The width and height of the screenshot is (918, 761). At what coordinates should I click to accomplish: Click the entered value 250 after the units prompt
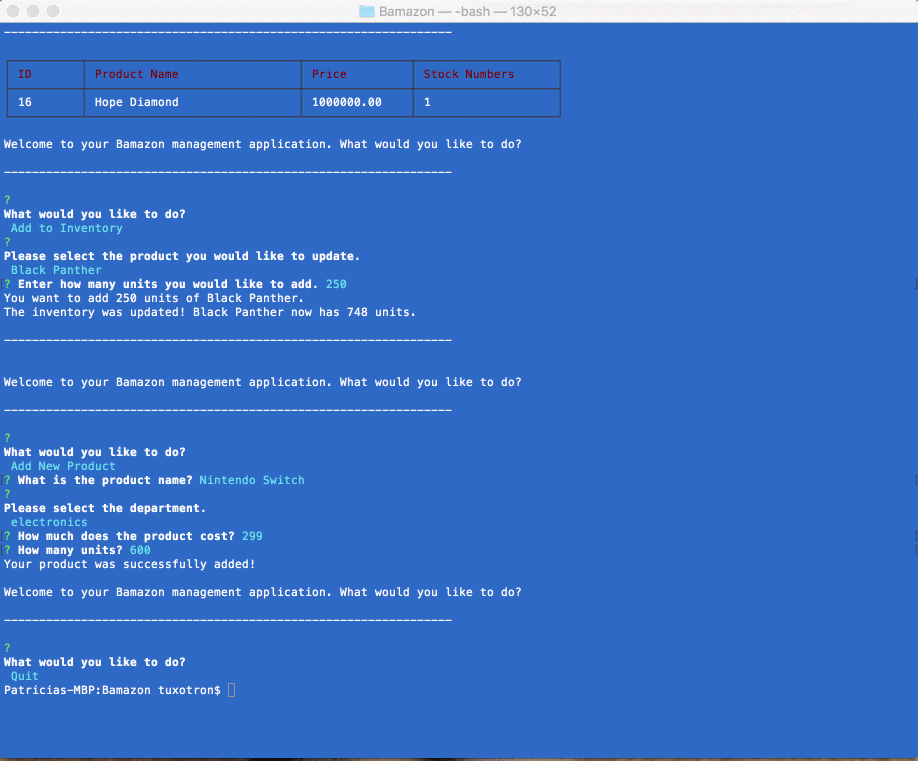tap(336, 284)
